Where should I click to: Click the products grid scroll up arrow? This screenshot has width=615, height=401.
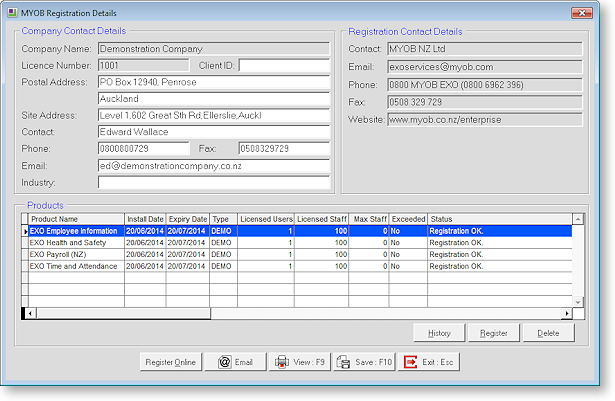(578, 219)
